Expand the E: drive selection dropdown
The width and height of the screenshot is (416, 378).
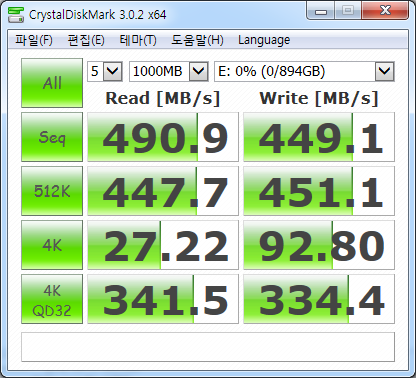(x=385, y=71)
